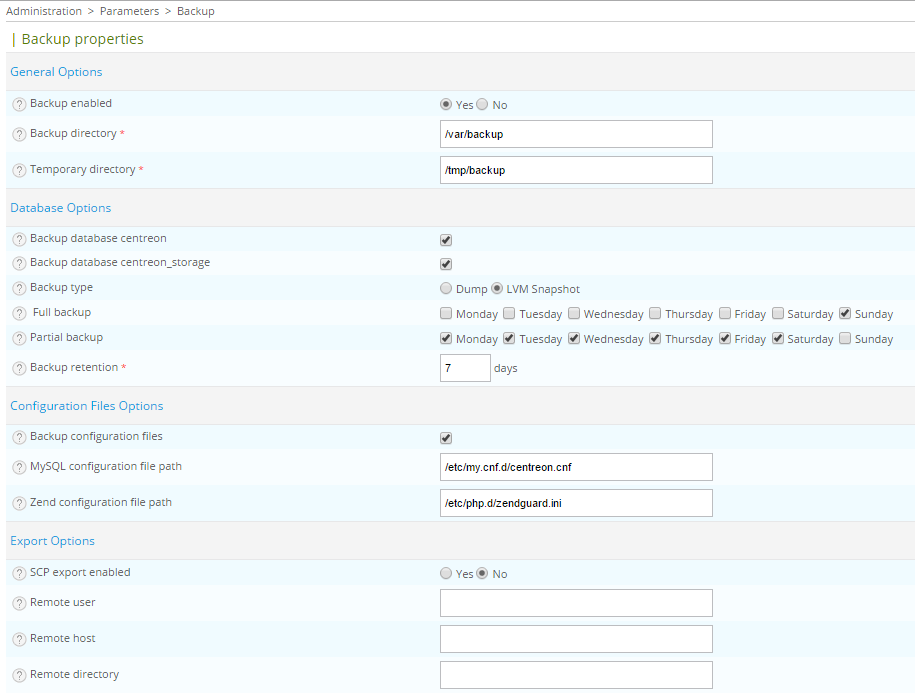Image resolution: width=915 pixels, height=694 pixels.
Task: Click the Backup breadcrumb link
Action: tap(195, 11)
